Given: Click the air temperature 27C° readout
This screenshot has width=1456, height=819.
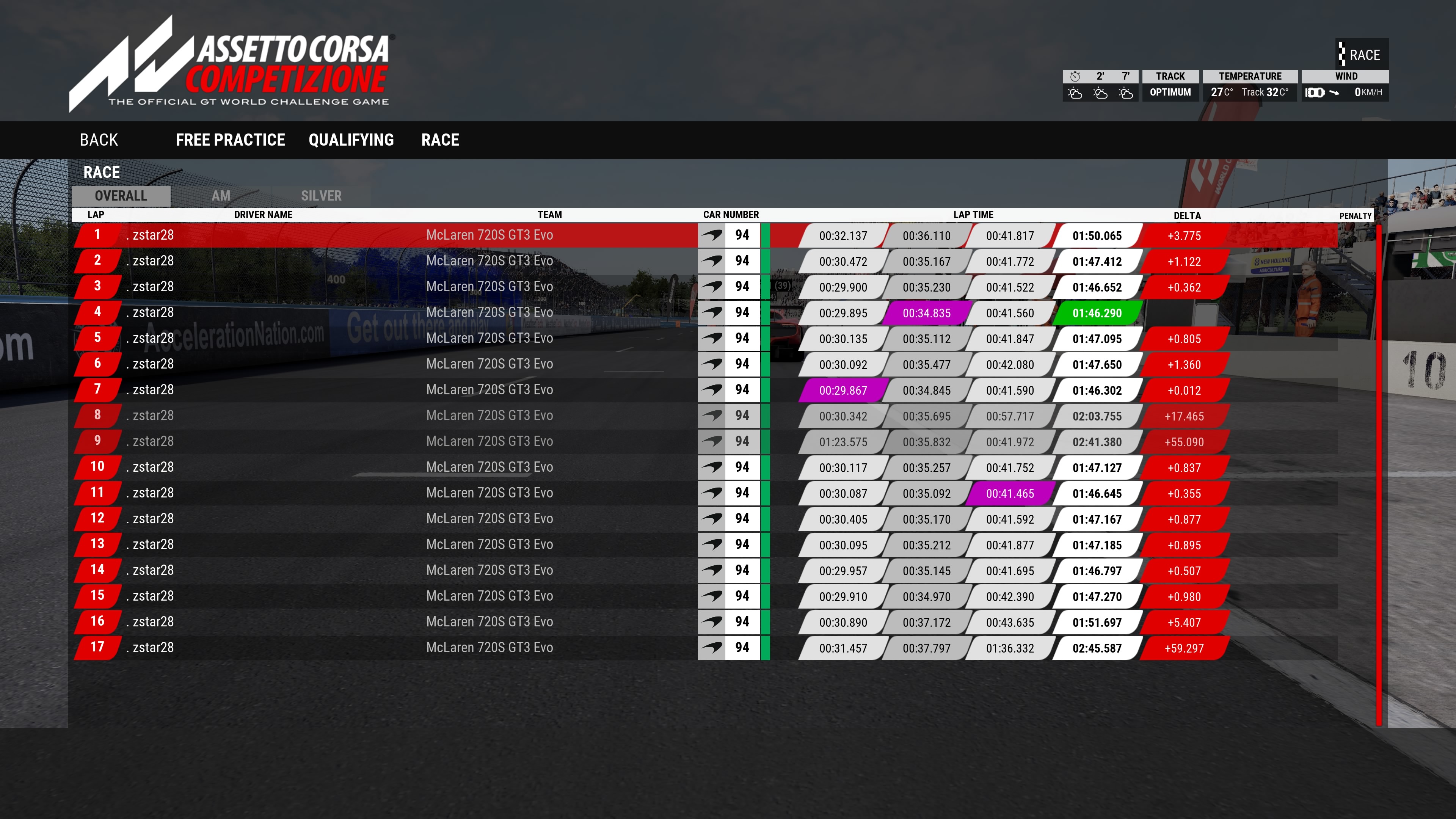Looking at the screenshot, I should [x=1221, y=92].
